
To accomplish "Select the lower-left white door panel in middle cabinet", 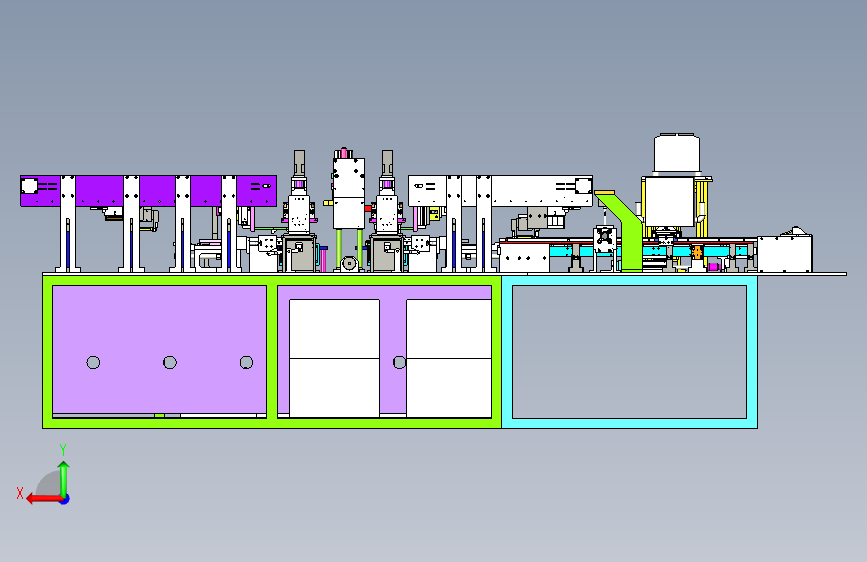I will [x=335, y=388].
